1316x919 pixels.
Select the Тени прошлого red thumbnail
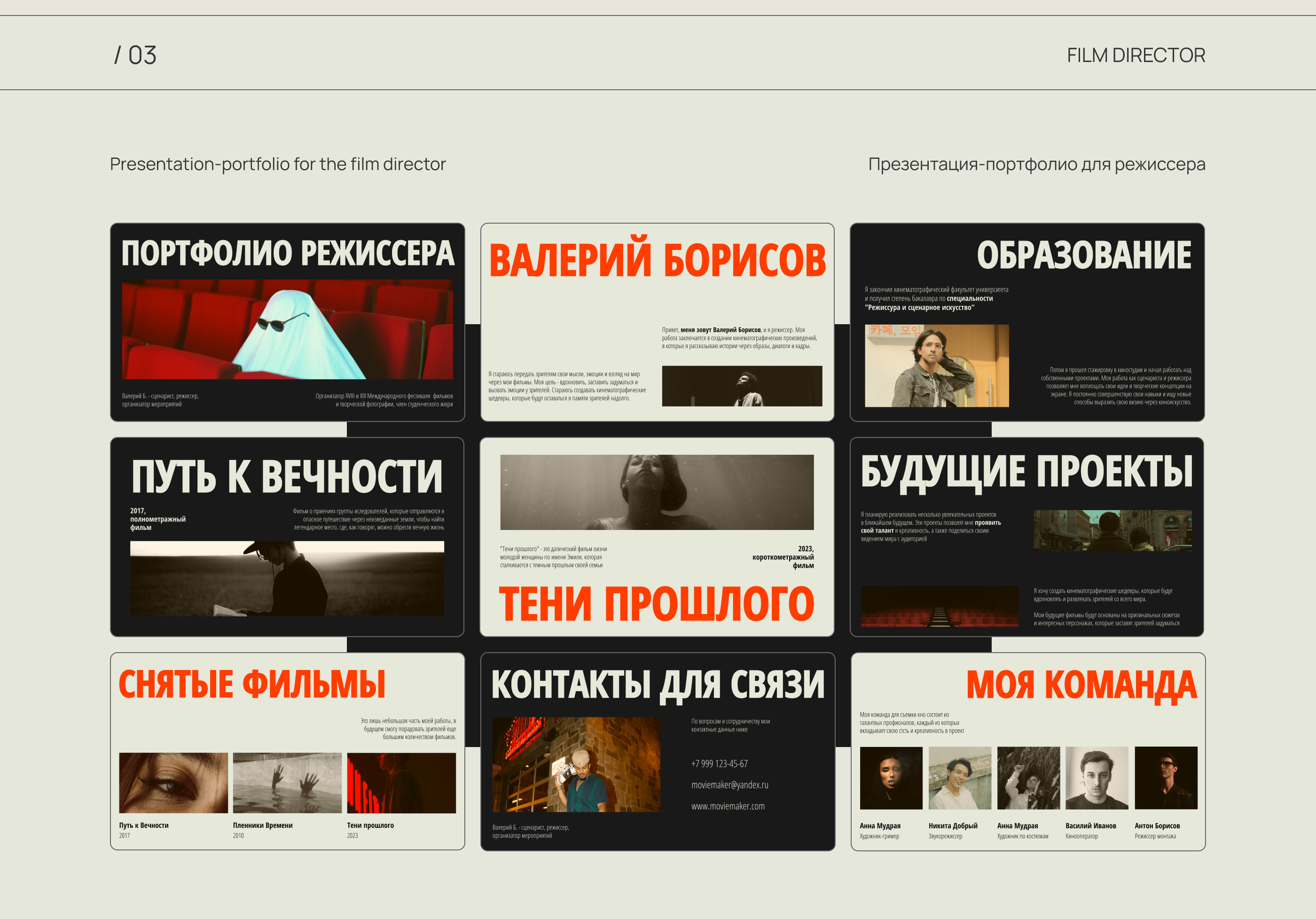(x=400, y=783)
